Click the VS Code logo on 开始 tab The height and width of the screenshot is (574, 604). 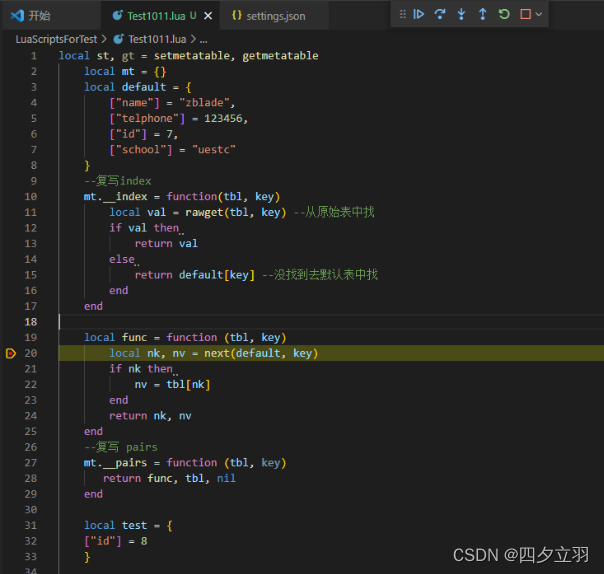click(17, 16)
